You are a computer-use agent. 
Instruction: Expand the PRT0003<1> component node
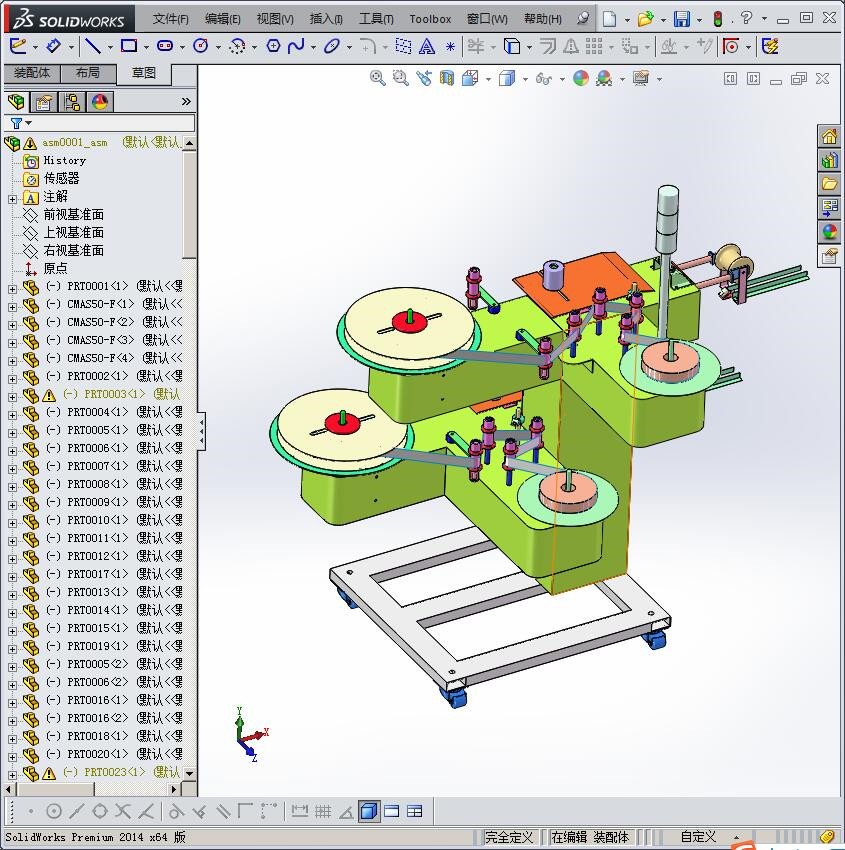pos(12,397)
